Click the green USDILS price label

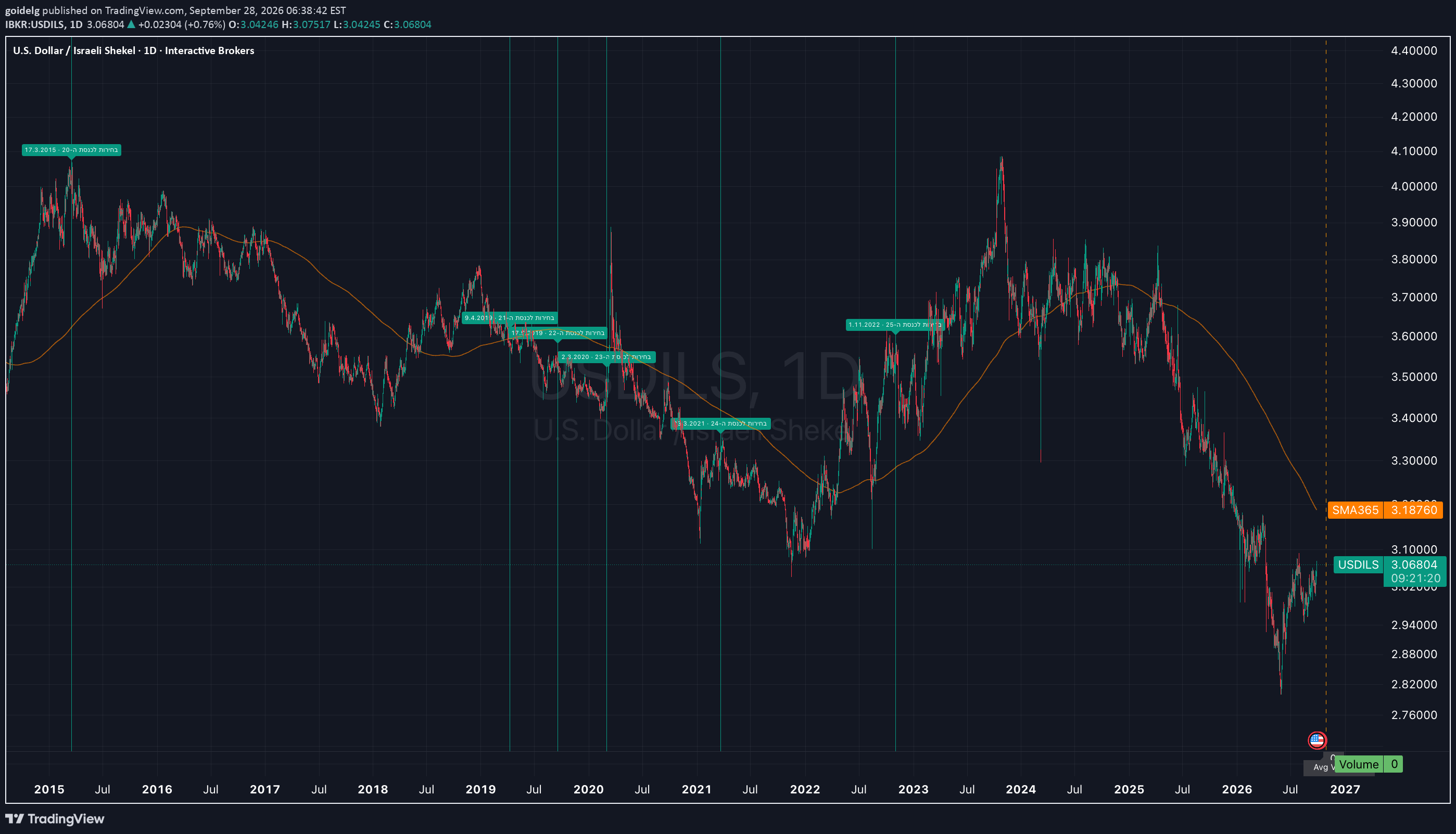point(1358,565)
